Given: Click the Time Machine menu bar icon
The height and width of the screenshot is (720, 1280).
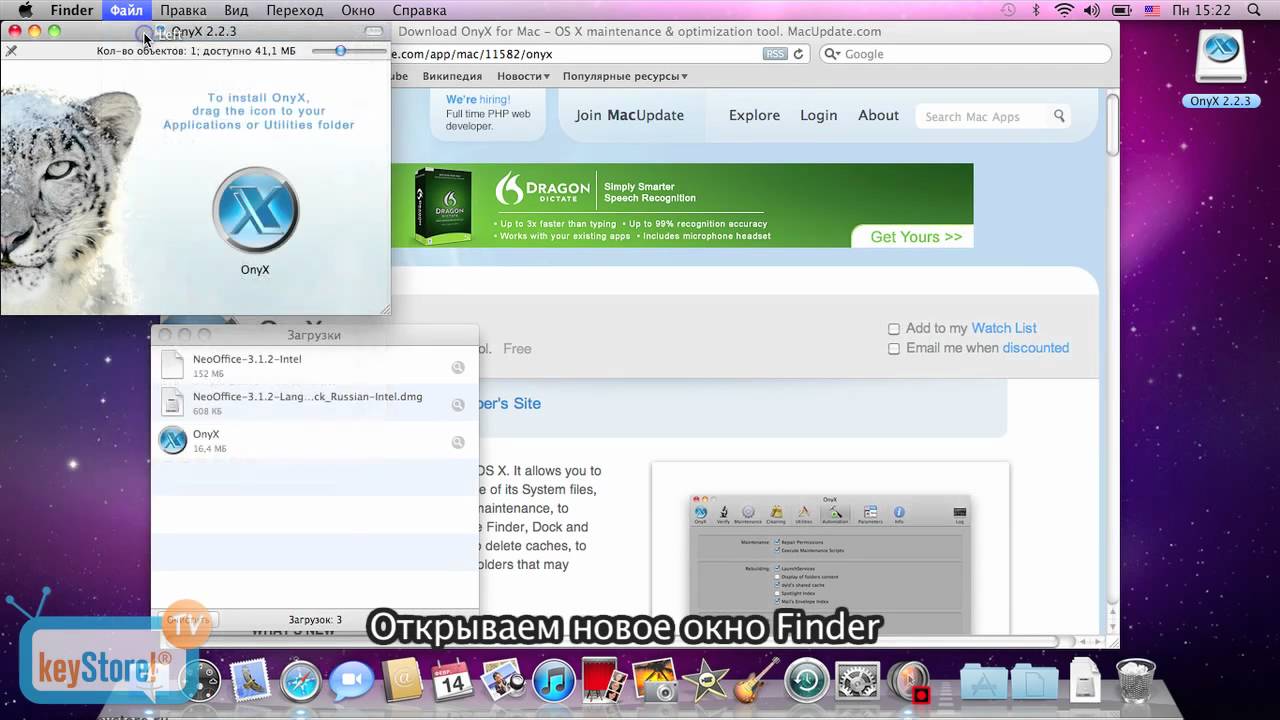Looking at the screenshot, I should coord(1008,10).
